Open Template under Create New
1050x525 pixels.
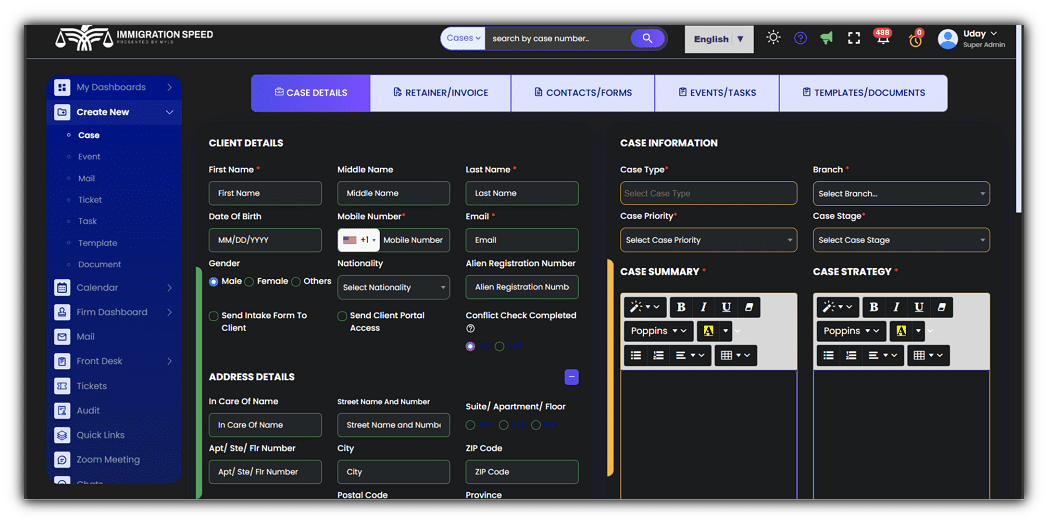[98, 243]
